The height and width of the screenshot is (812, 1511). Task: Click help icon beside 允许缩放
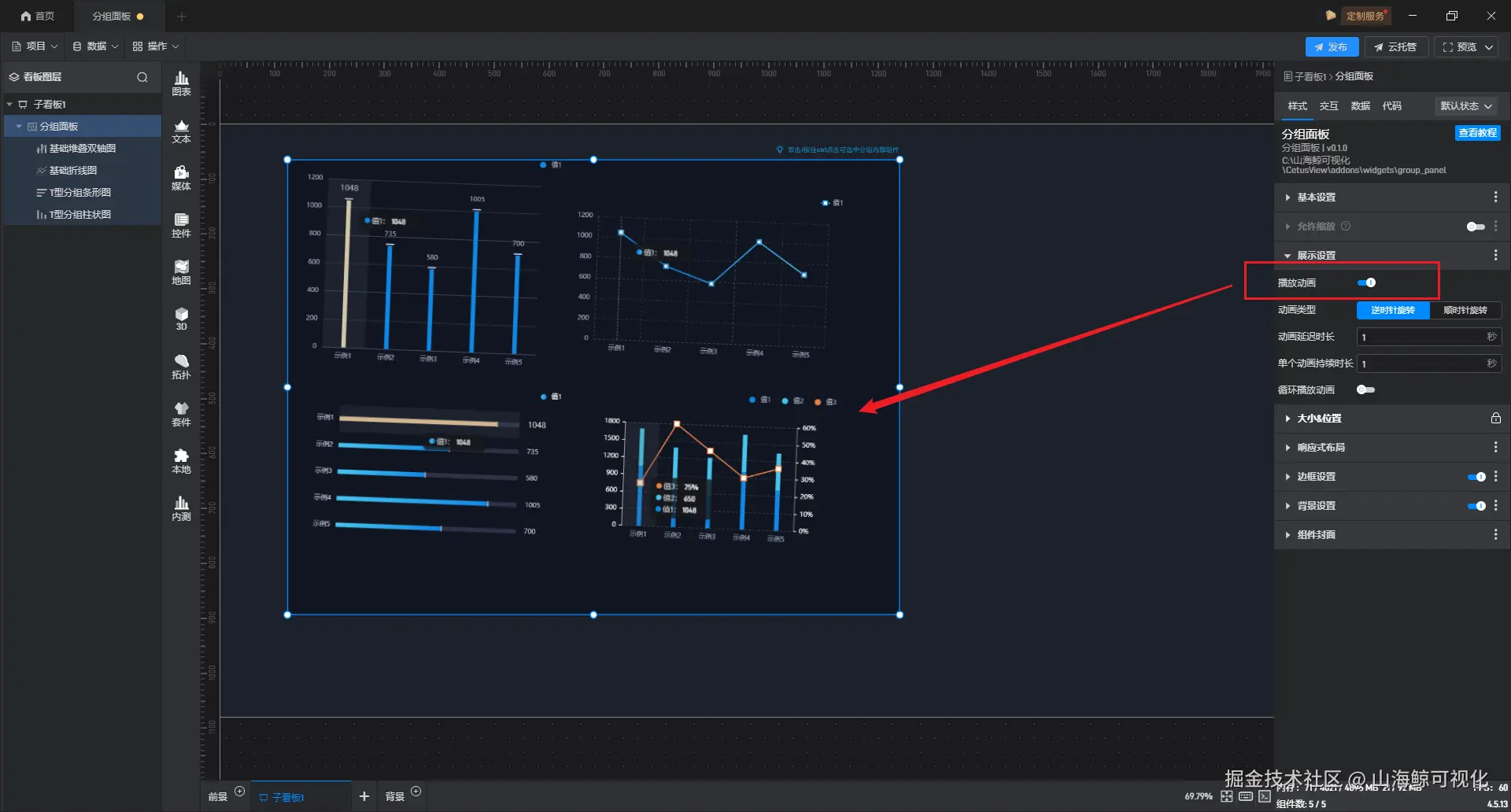click(1346, 227)
